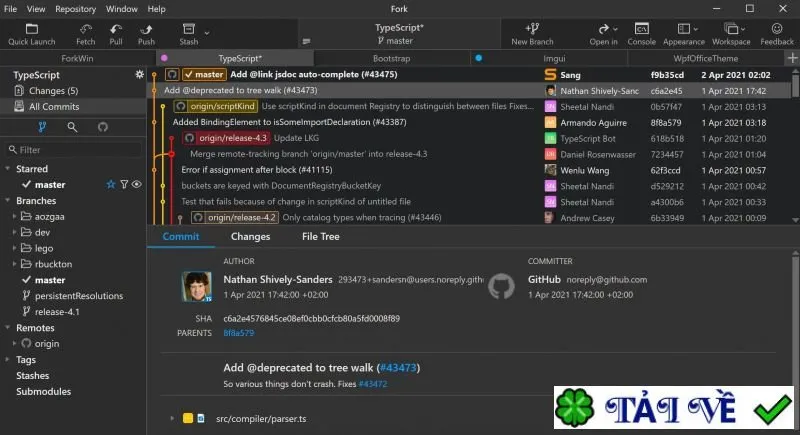Open the #43472 issue link
Viewport: 800px width, 435px height.
coord(372,384)
